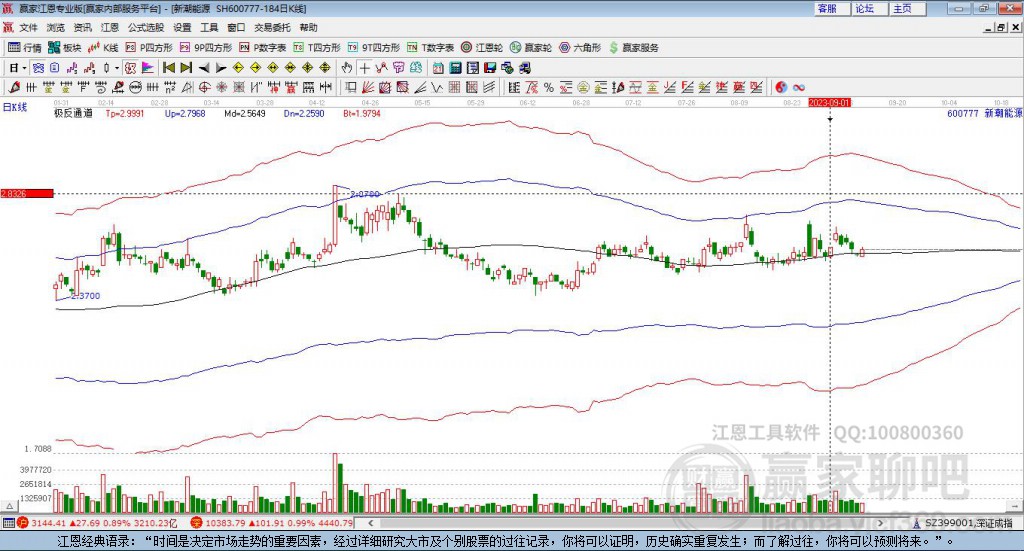Open the 9T四方形 tool
Viewport: 1024px width, 551px height.
tap(374, 48)
